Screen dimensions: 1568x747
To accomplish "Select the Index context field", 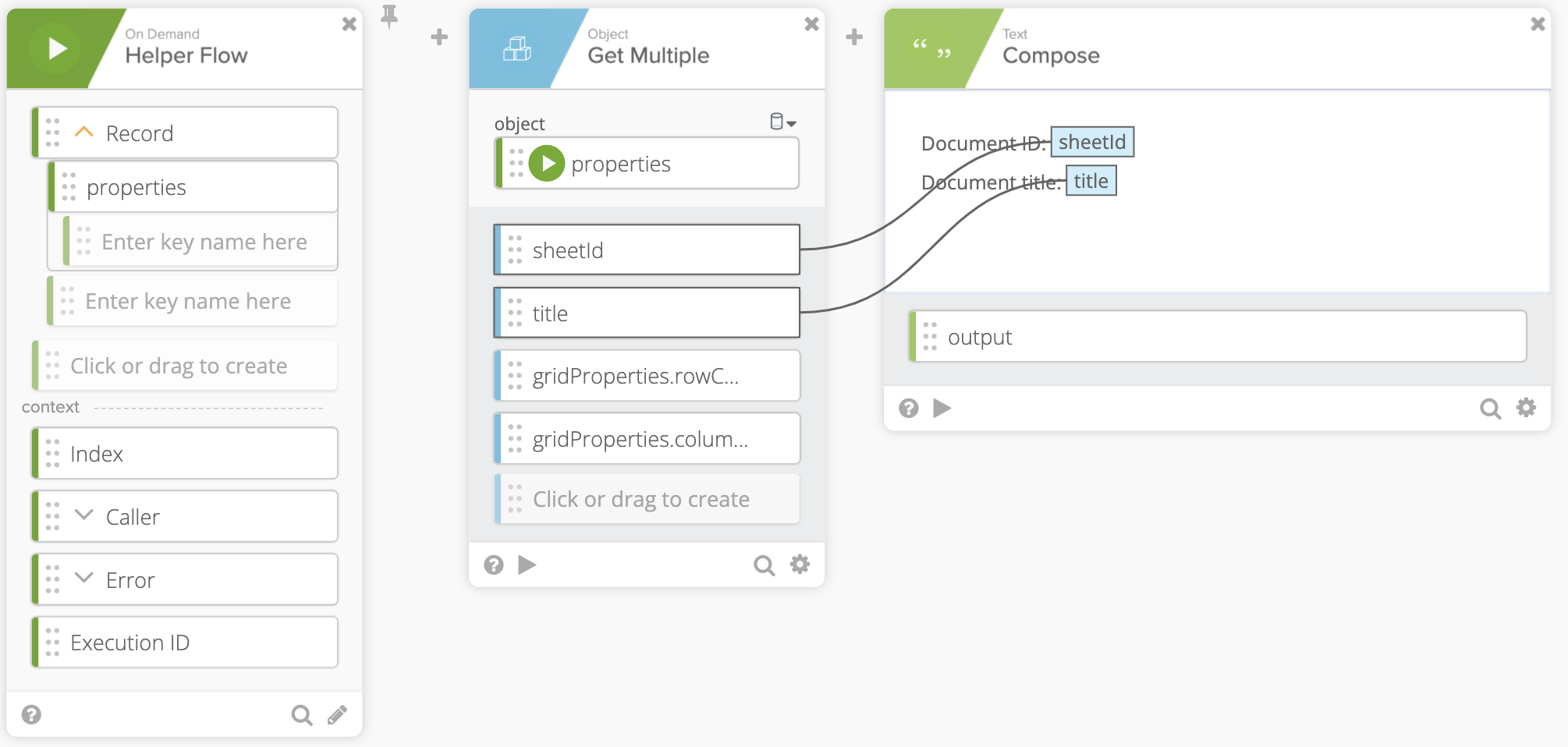I will pyautogui.click(x=185, y=454).
